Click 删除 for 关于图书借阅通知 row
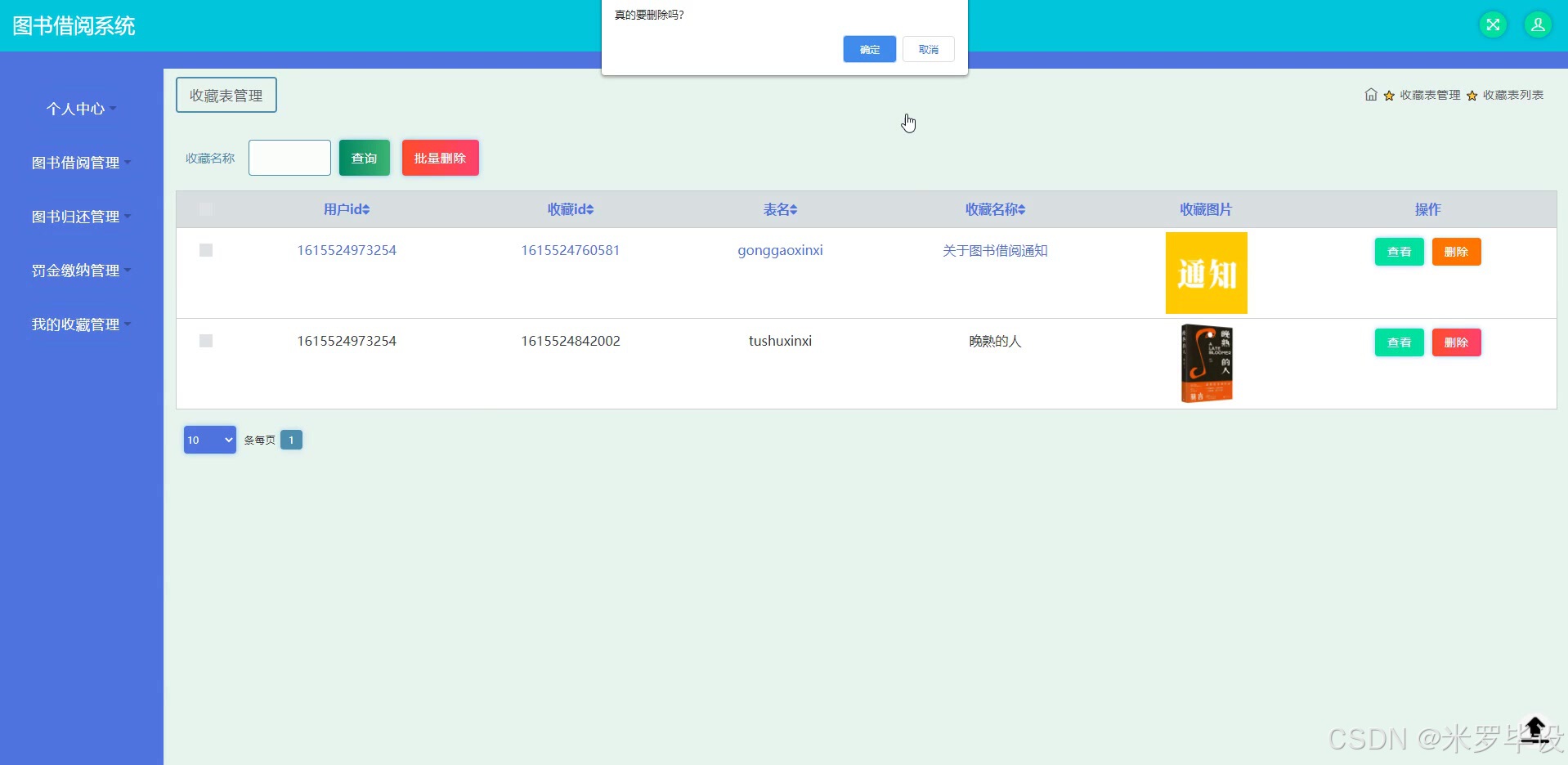1568x765 pixels. click(x=1457, y=252)
